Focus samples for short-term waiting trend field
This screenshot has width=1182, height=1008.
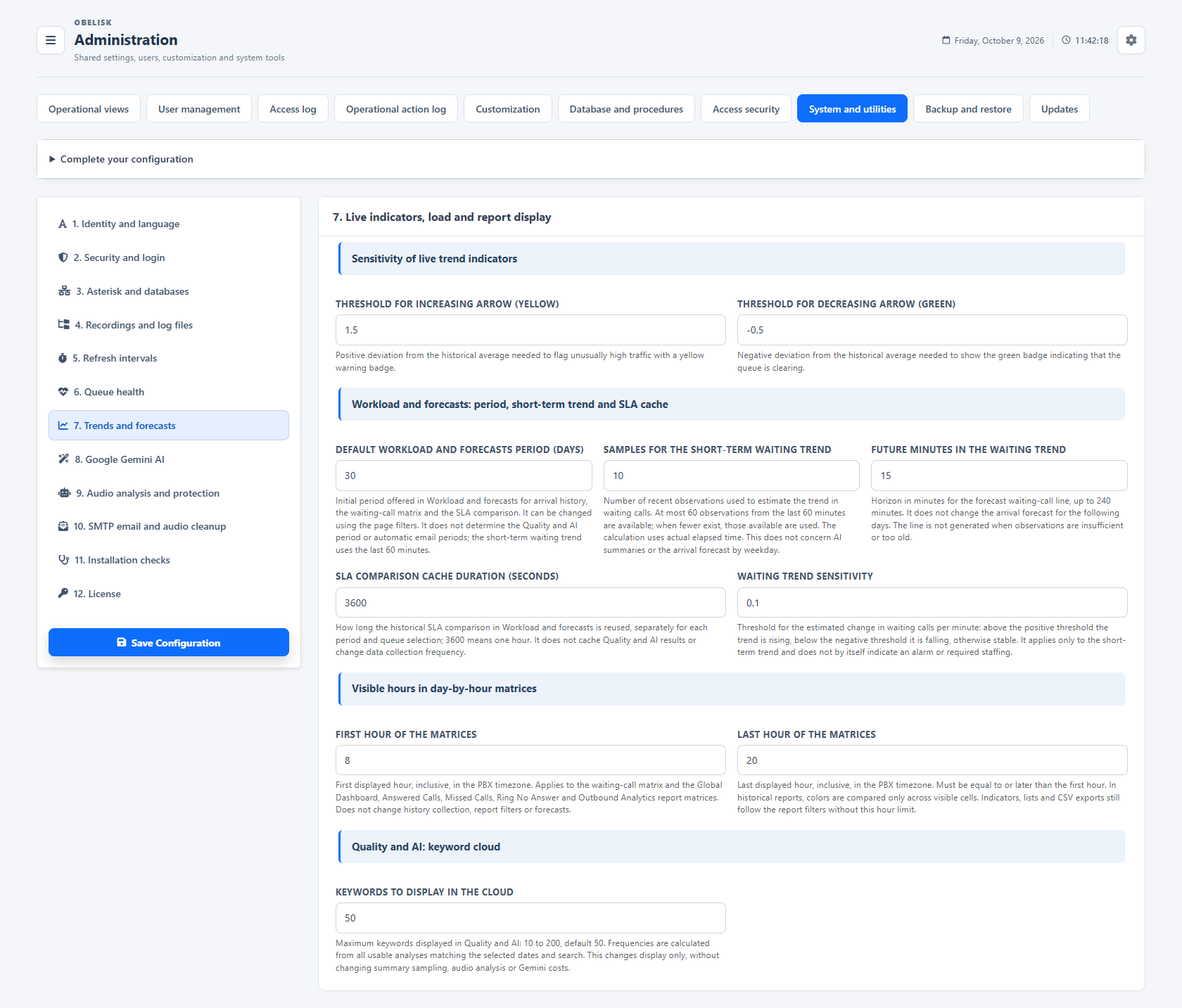pos(732,476)
